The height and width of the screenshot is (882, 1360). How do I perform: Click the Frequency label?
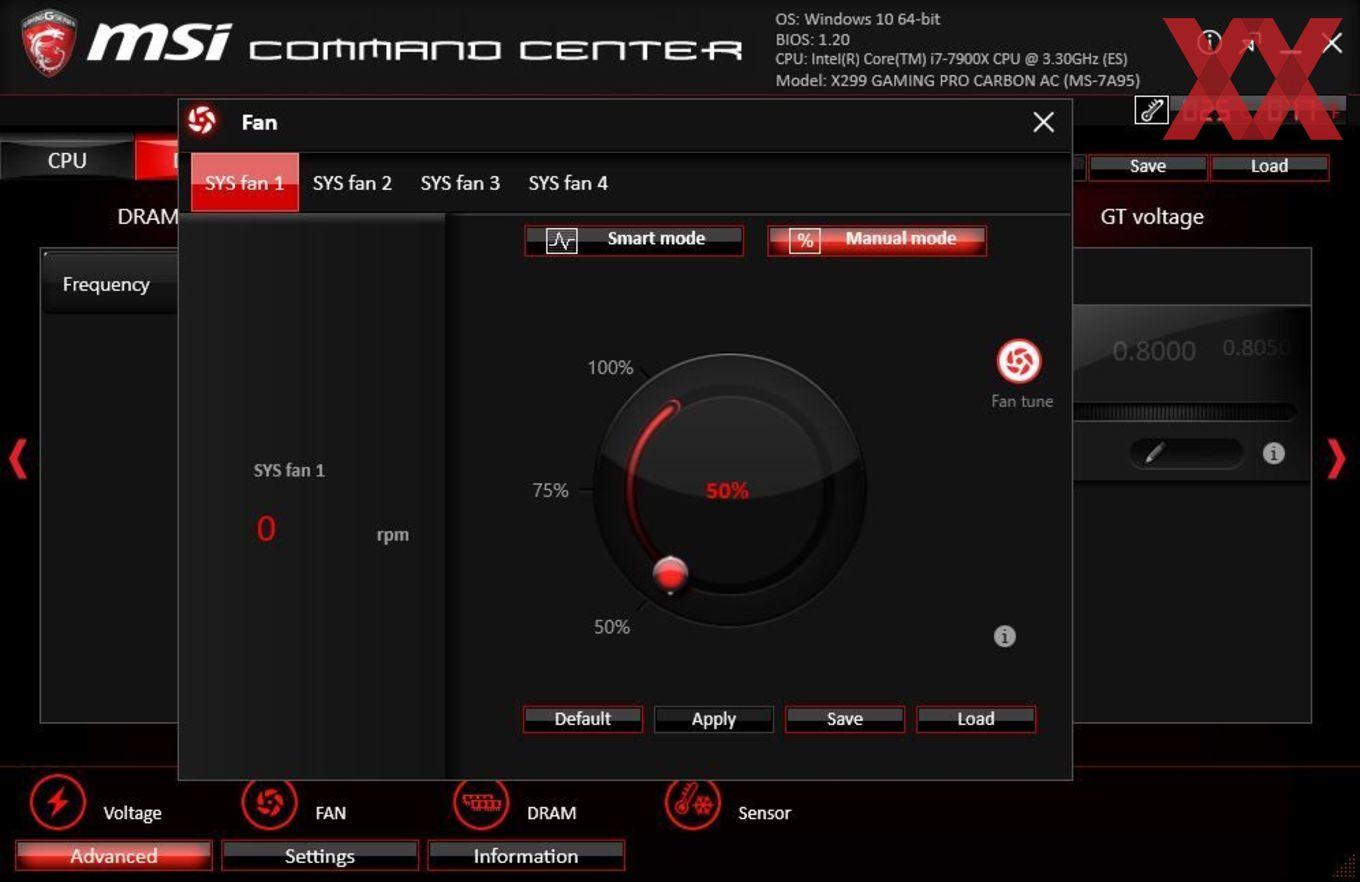[x=106, y=284]
